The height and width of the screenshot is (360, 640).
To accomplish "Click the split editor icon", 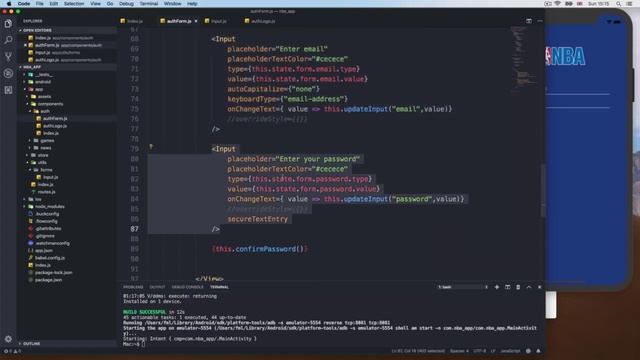I will pyautogui.click(x=529, y=21).
